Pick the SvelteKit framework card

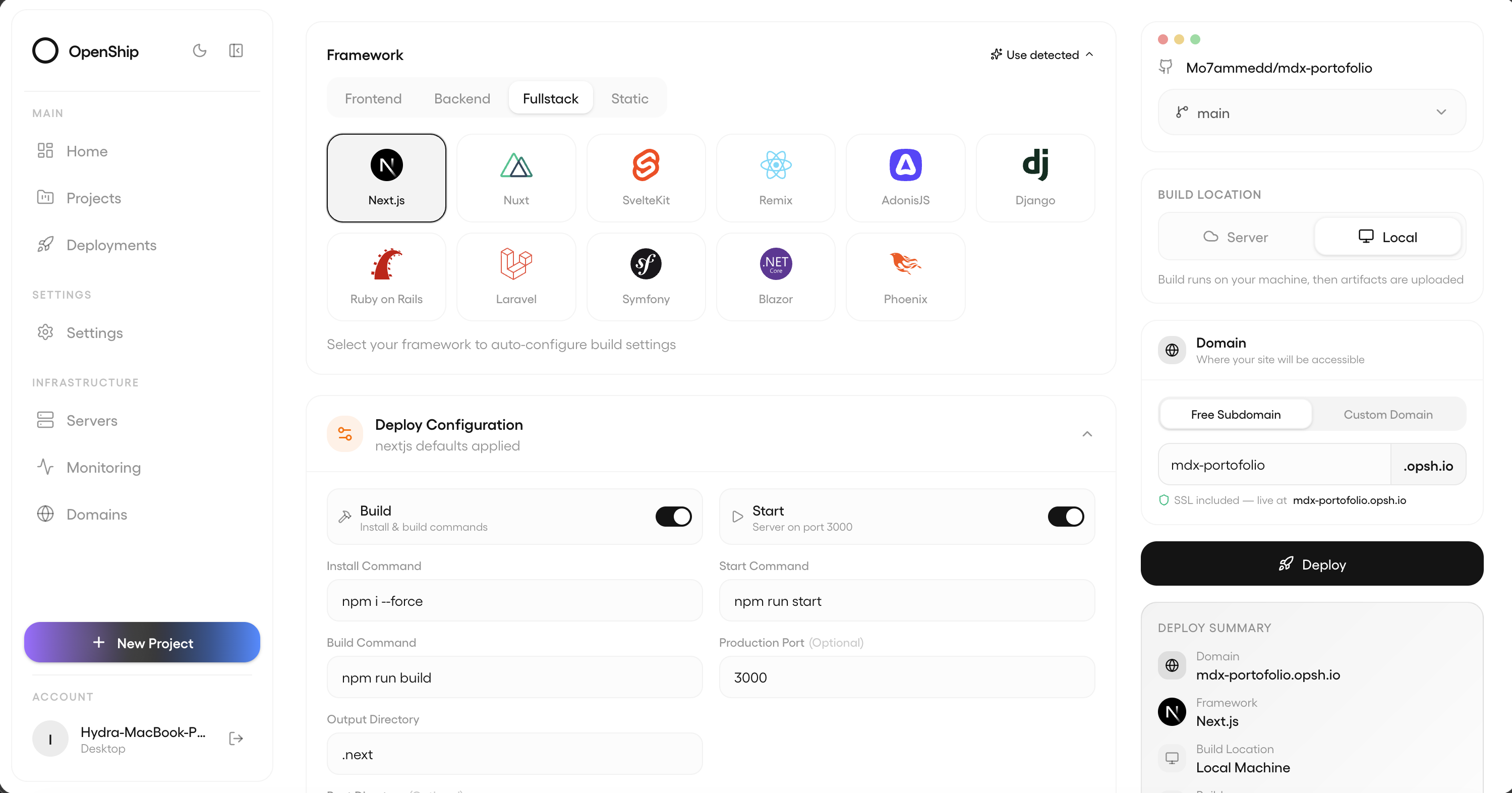(646, 178)
